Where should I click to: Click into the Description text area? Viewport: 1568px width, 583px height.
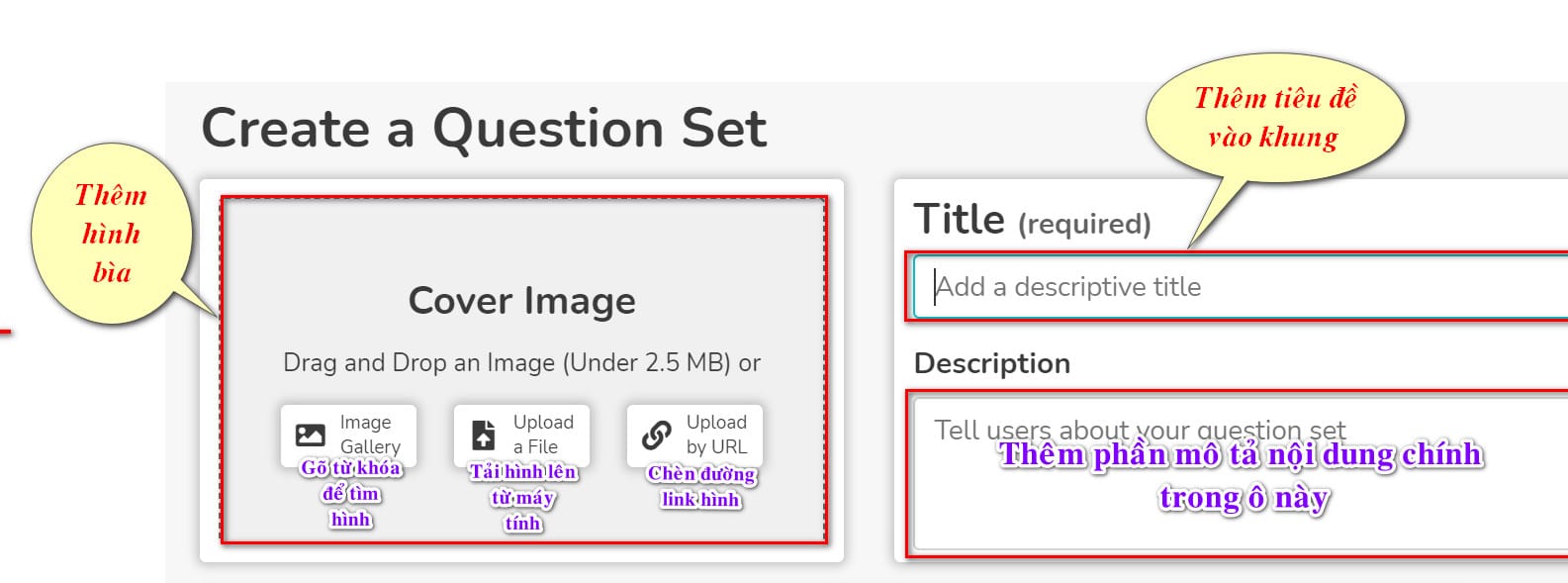(1241, 473)
